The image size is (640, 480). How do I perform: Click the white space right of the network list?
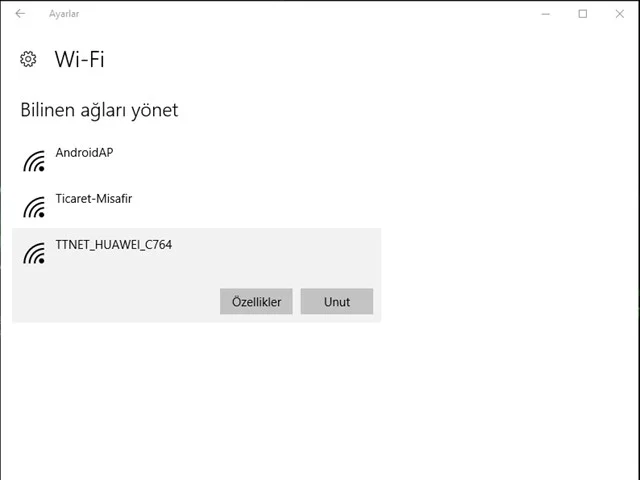[500, 220]
